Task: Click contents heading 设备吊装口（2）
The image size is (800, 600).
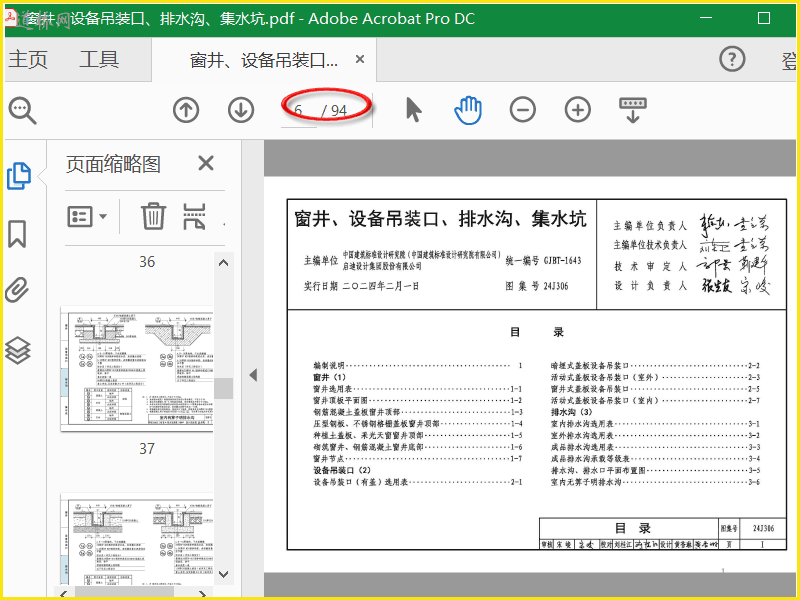Action: click(x=342, y=470)
